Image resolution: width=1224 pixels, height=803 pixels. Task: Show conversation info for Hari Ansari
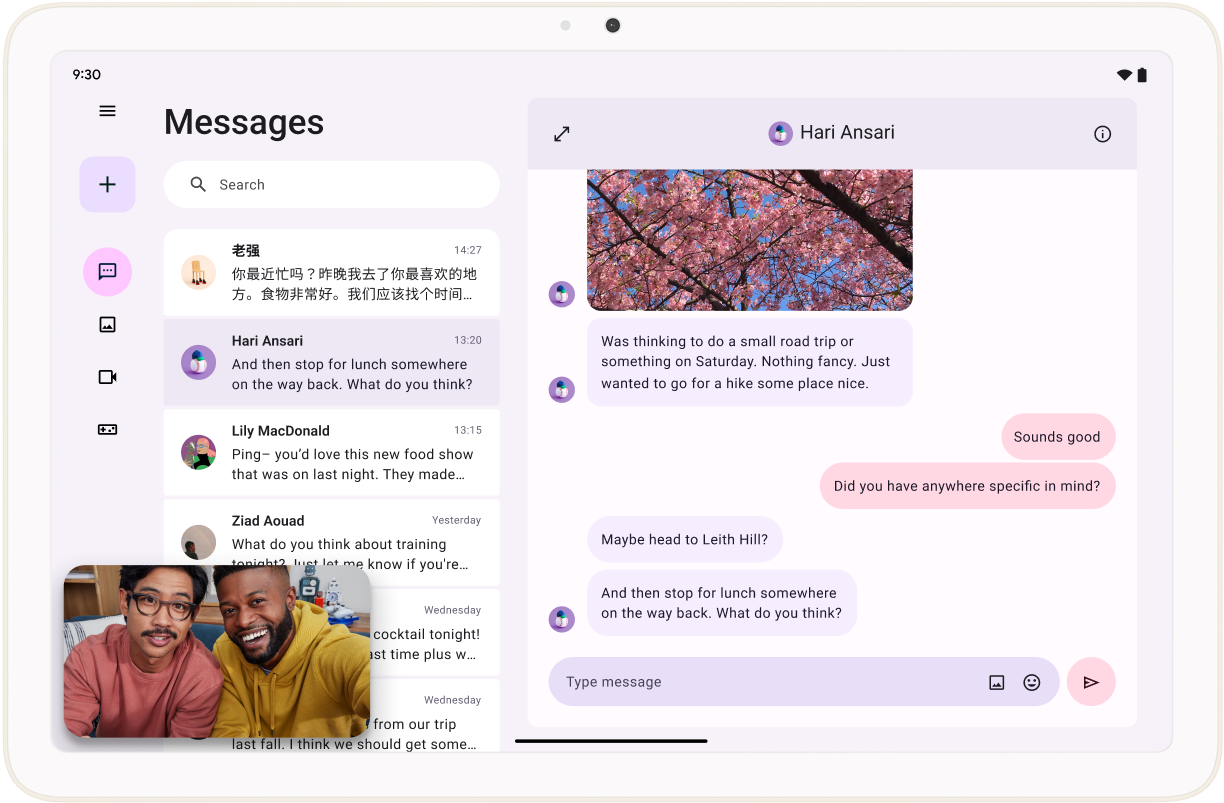1102,134
